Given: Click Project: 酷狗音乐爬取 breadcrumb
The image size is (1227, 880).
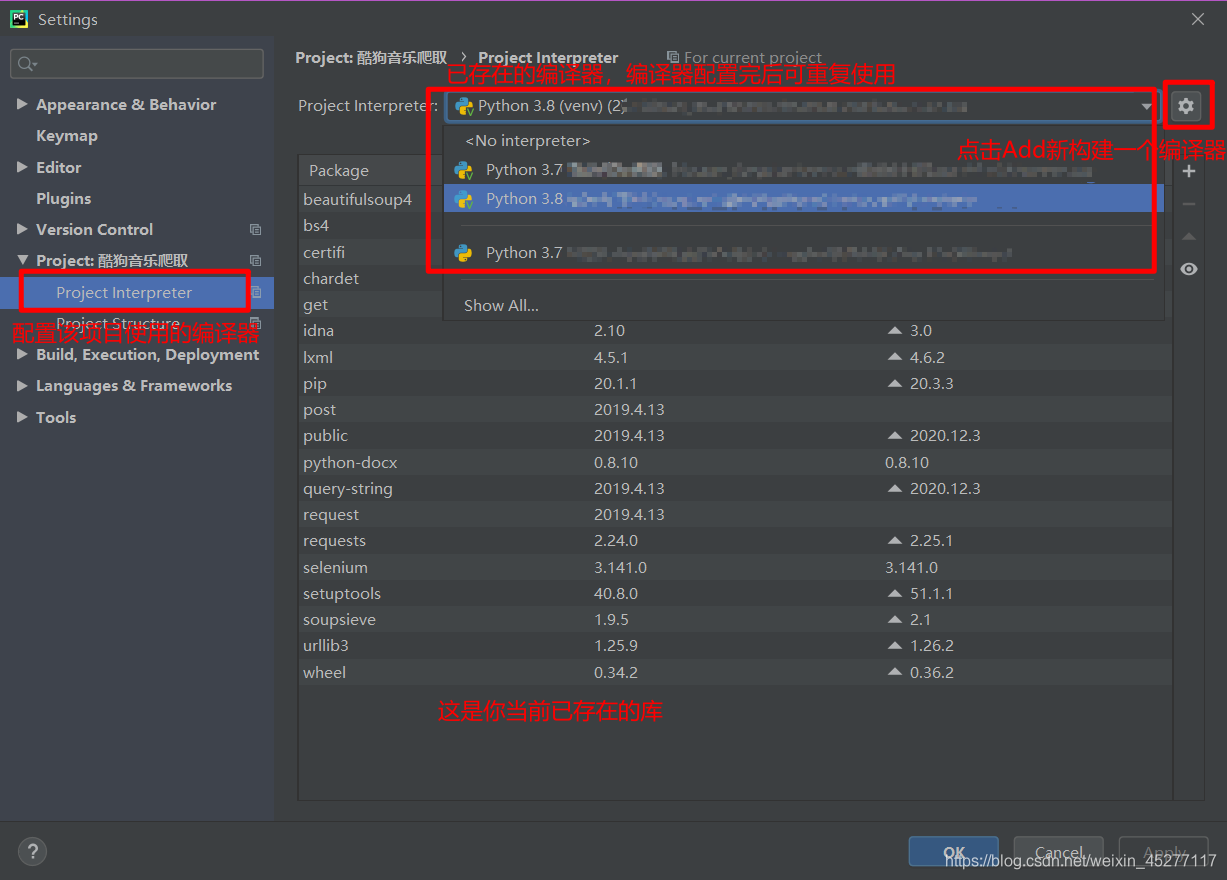Looking at the screenshot, I should click(371, 58).
